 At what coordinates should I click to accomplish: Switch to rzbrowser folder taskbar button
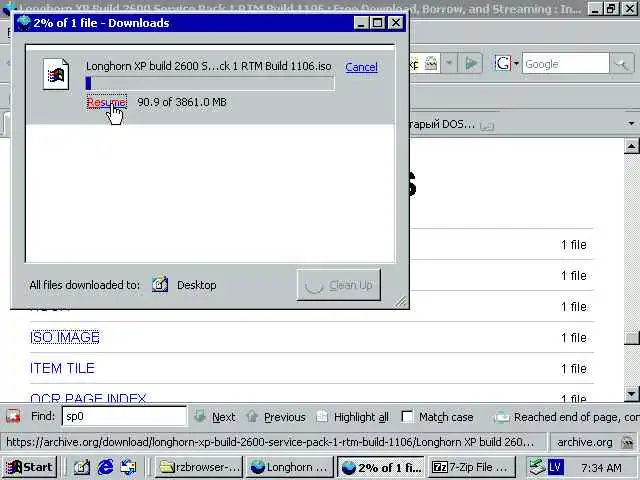coord(199,467)
